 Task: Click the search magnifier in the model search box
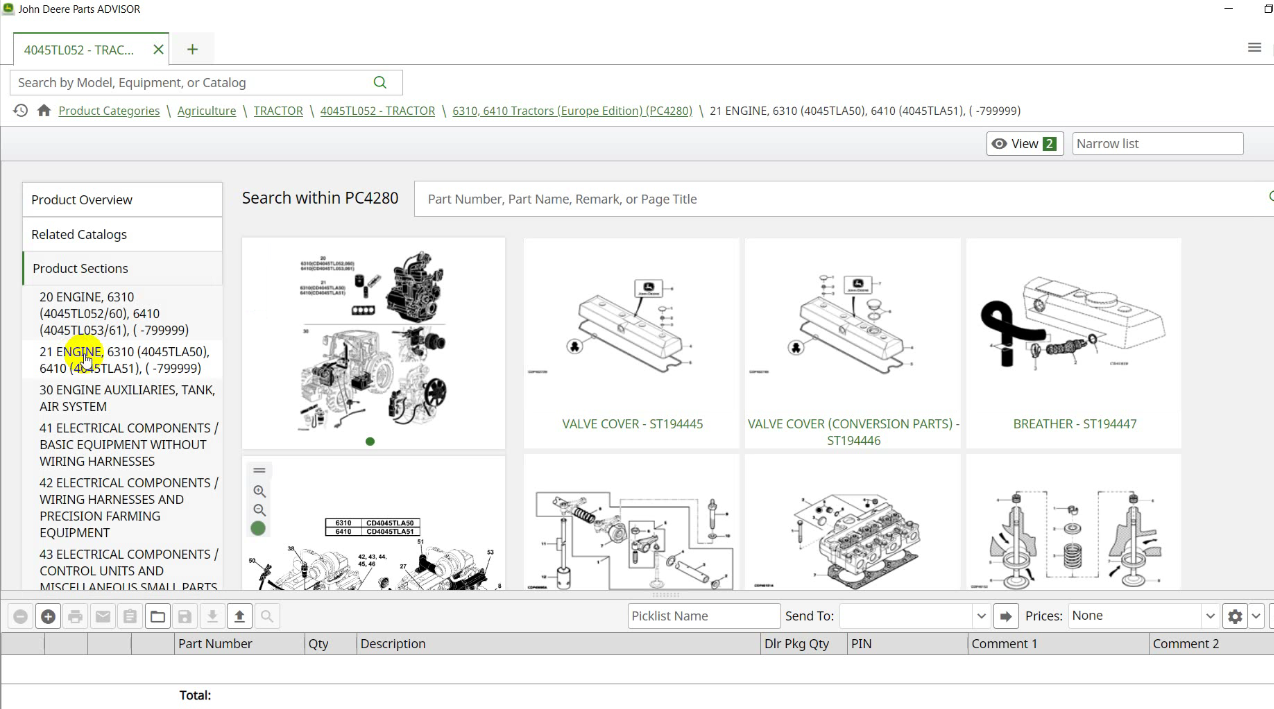tap(380, 83)
